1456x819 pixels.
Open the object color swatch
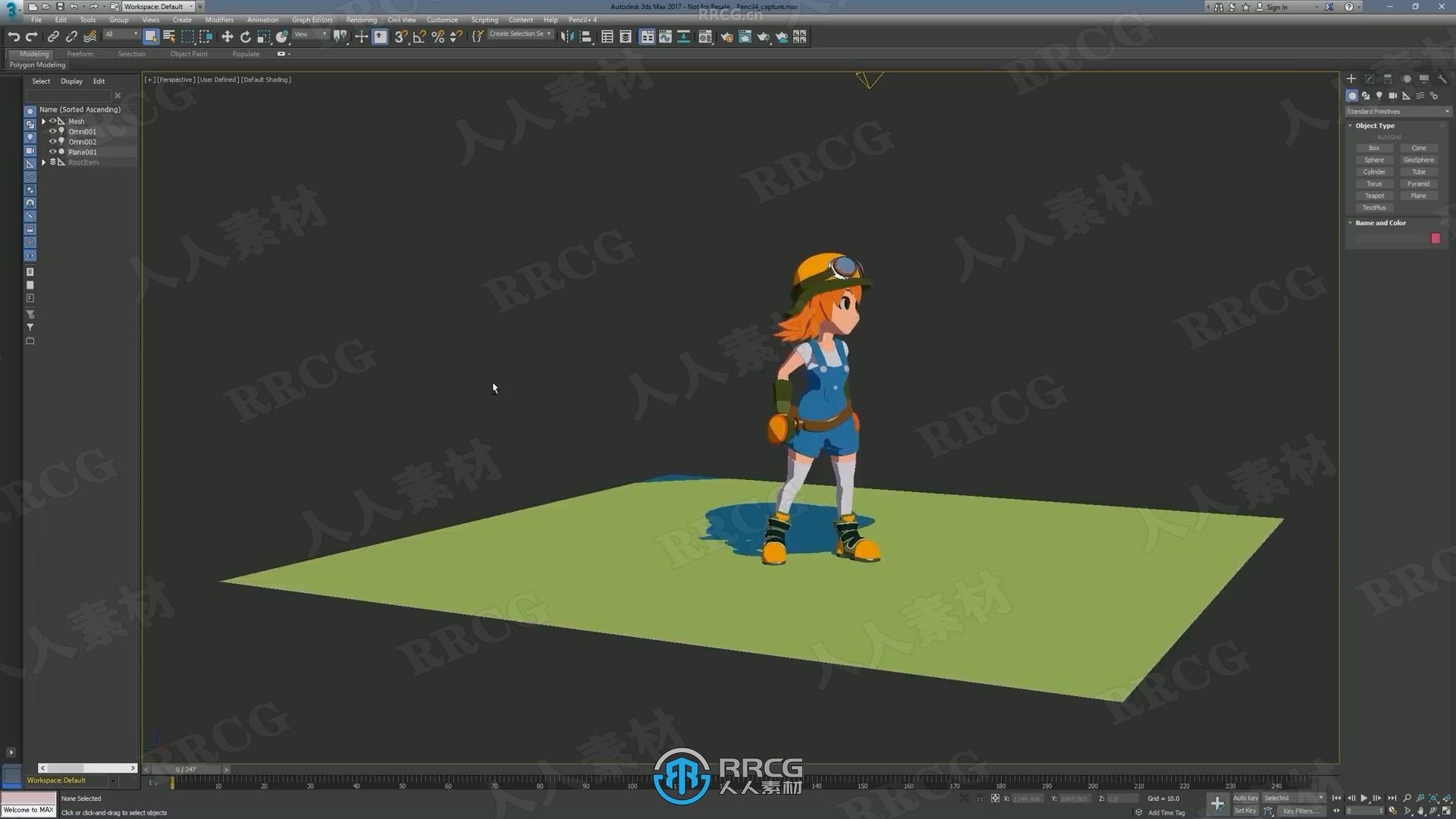point(1436,238)
